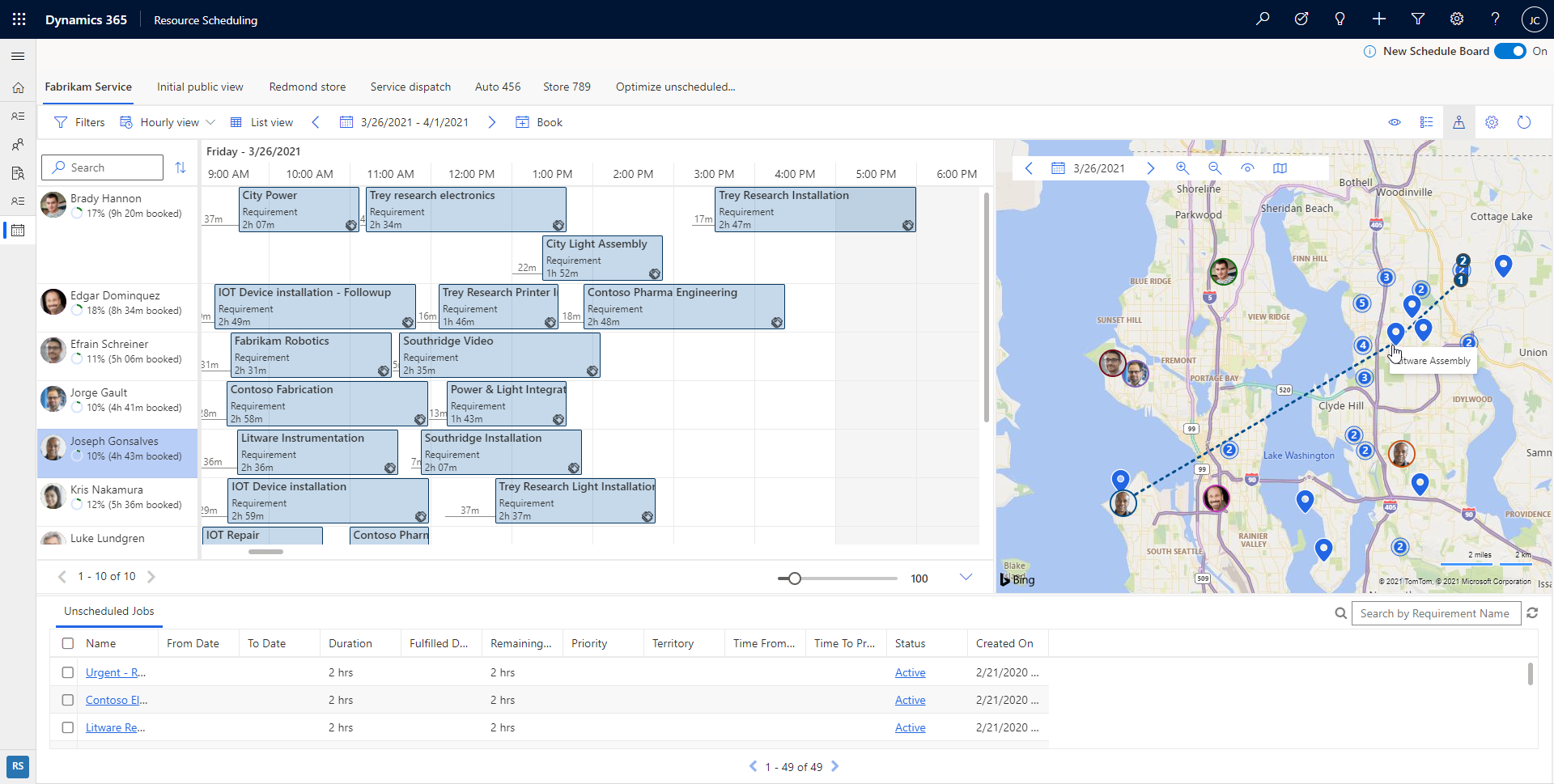Zoom in on the map
This screenshot has height=784, width=1554.
(x=1182, y=168)
